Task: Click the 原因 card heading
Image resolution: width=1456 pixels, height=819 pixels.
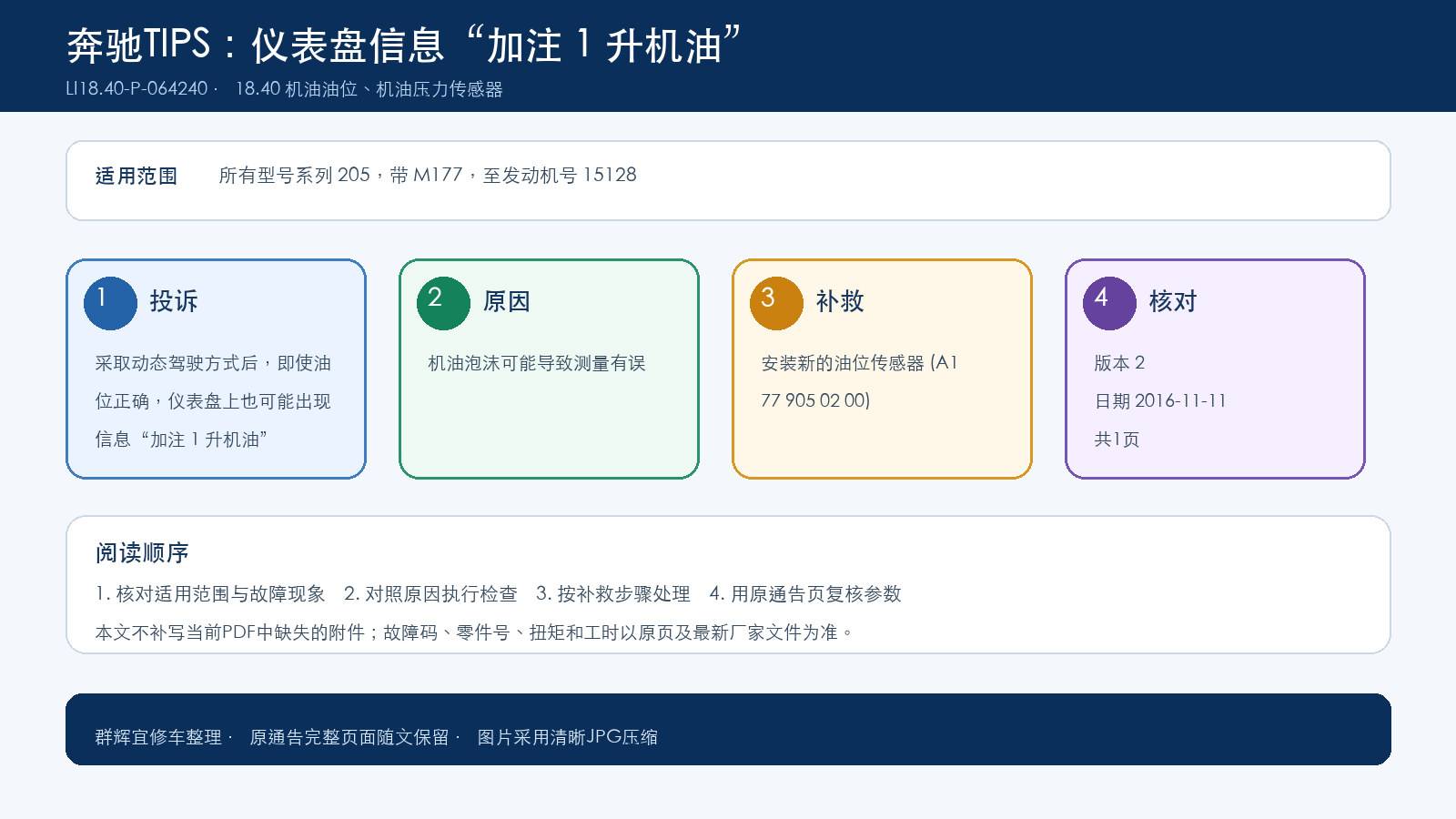Action: tap(507, 301)
